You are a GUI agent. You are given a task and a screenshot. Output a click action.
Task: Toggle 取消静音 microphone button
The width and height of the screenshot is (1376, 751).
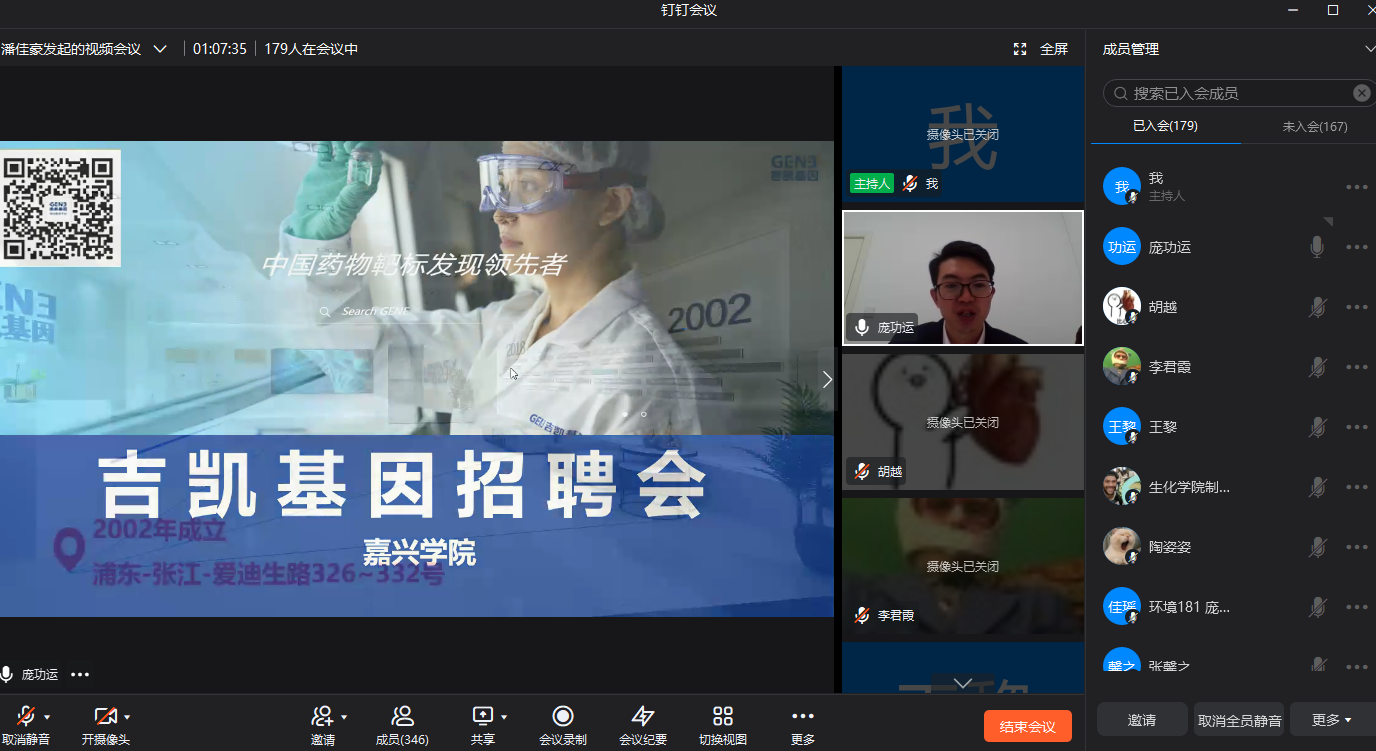[x=25, y=716]
